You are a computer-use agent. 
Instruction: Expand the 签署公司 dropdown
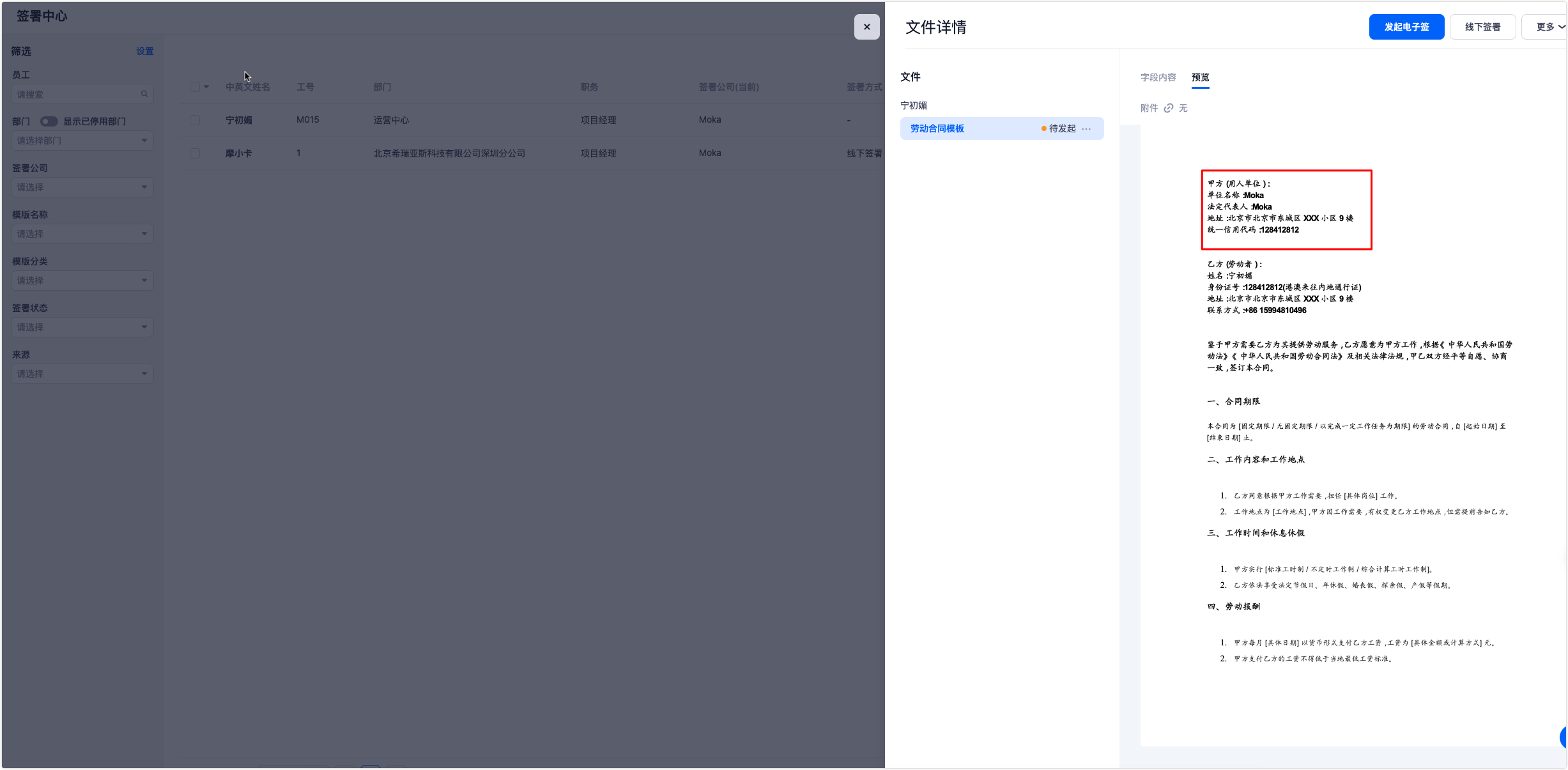[x=82, y=187]
